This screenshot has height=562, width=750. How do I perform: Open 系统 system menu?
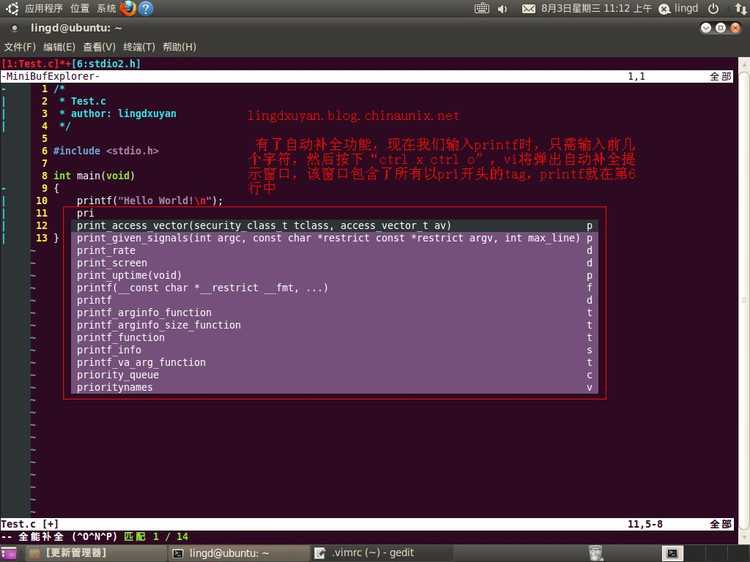106,9
